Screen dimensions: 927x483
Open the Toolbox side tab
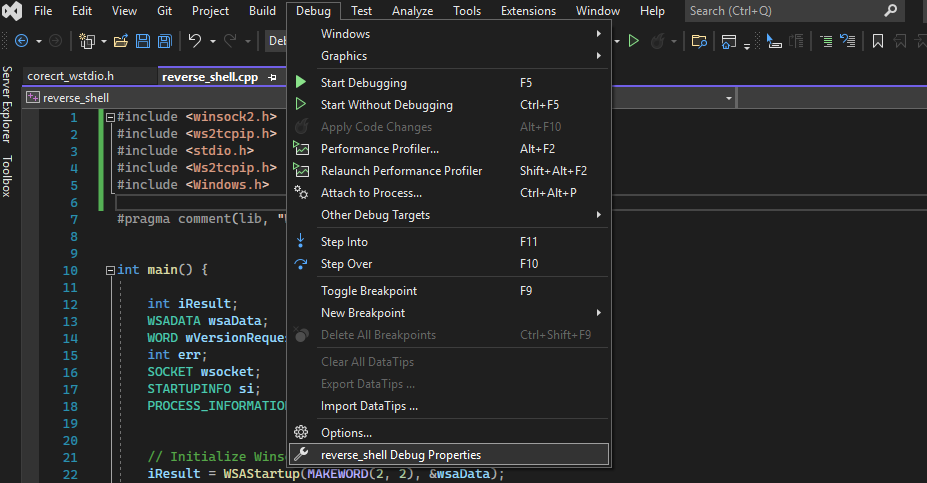(x=7, y=176)
